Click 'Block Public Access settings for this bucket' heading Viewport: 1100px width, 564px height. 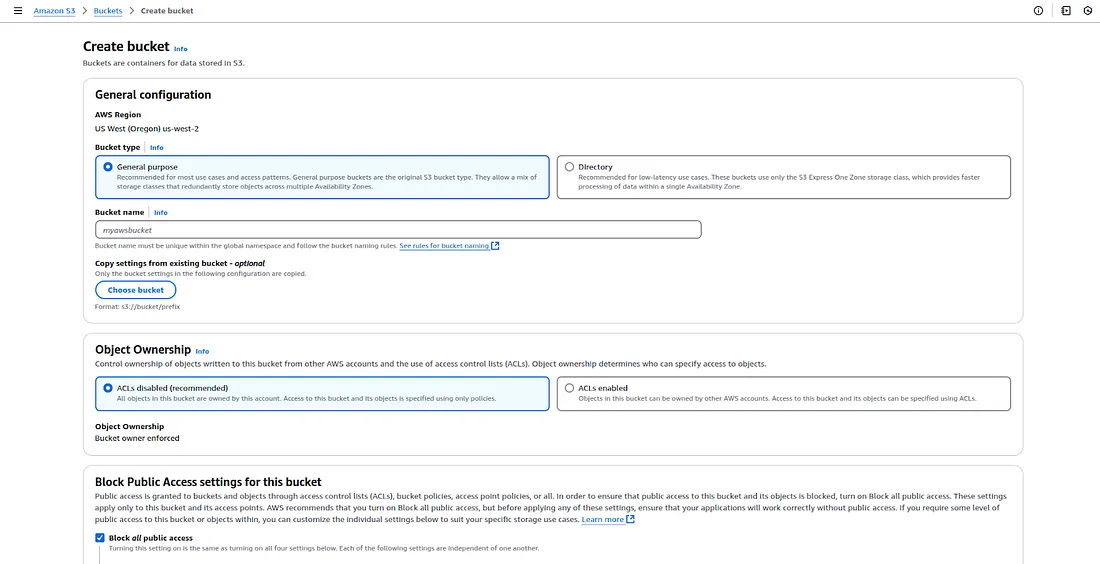(208, 482)
